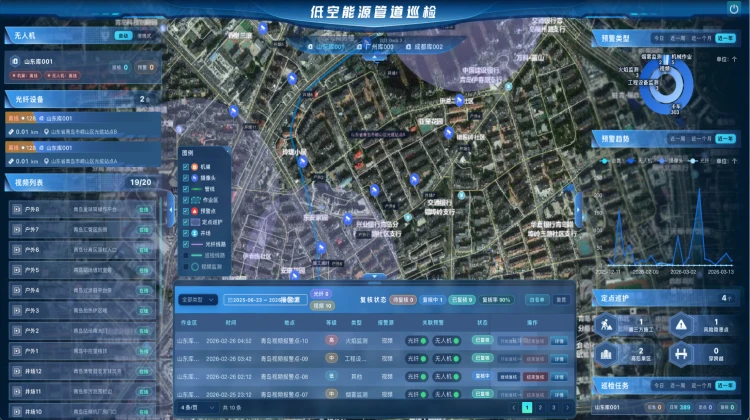Toggle 作业区 legend checkbox
Viewport: 750px width, 420px height.
coord(186,200)
